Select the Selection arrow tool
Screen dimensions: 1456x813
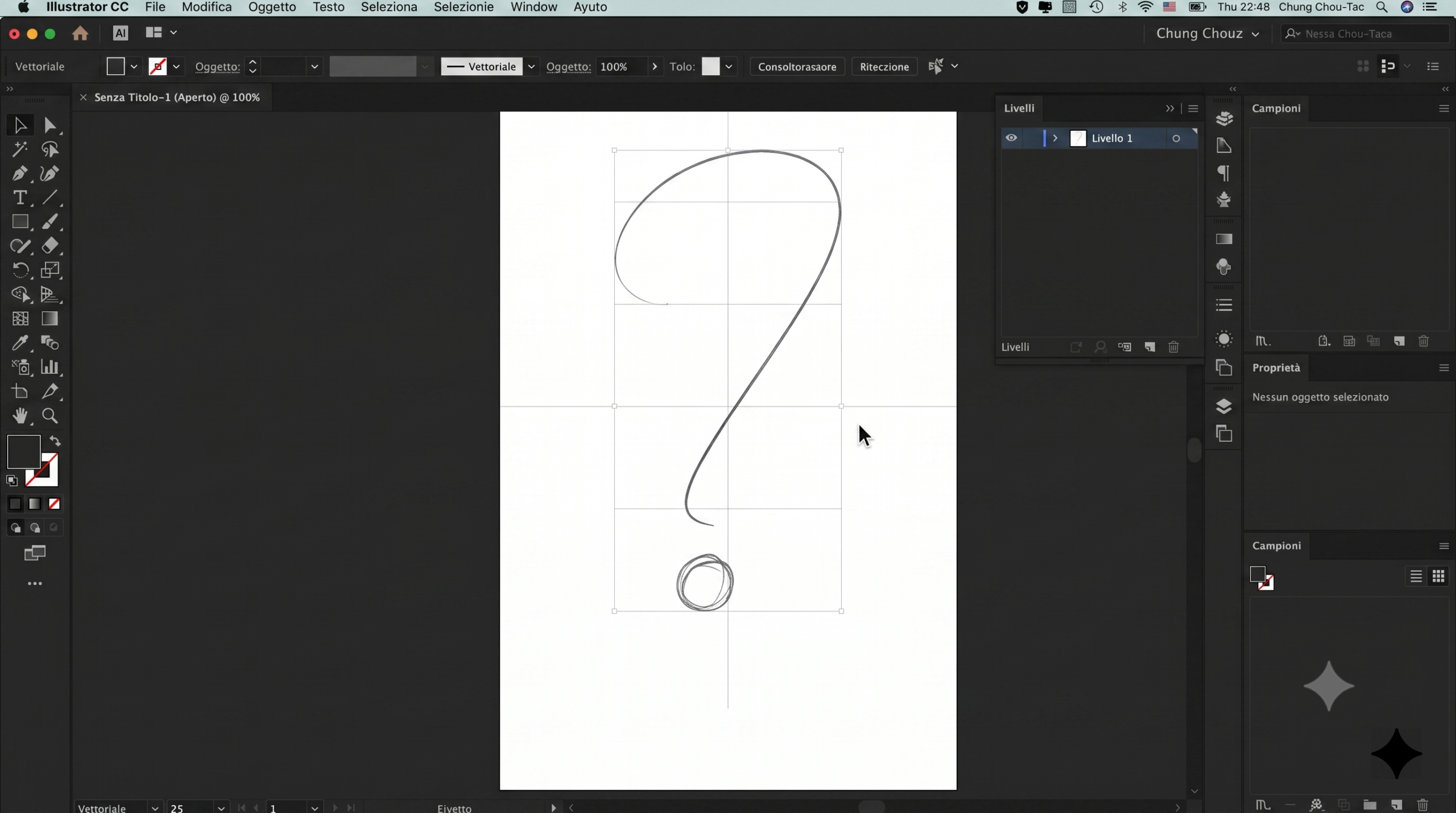[20, 125]
